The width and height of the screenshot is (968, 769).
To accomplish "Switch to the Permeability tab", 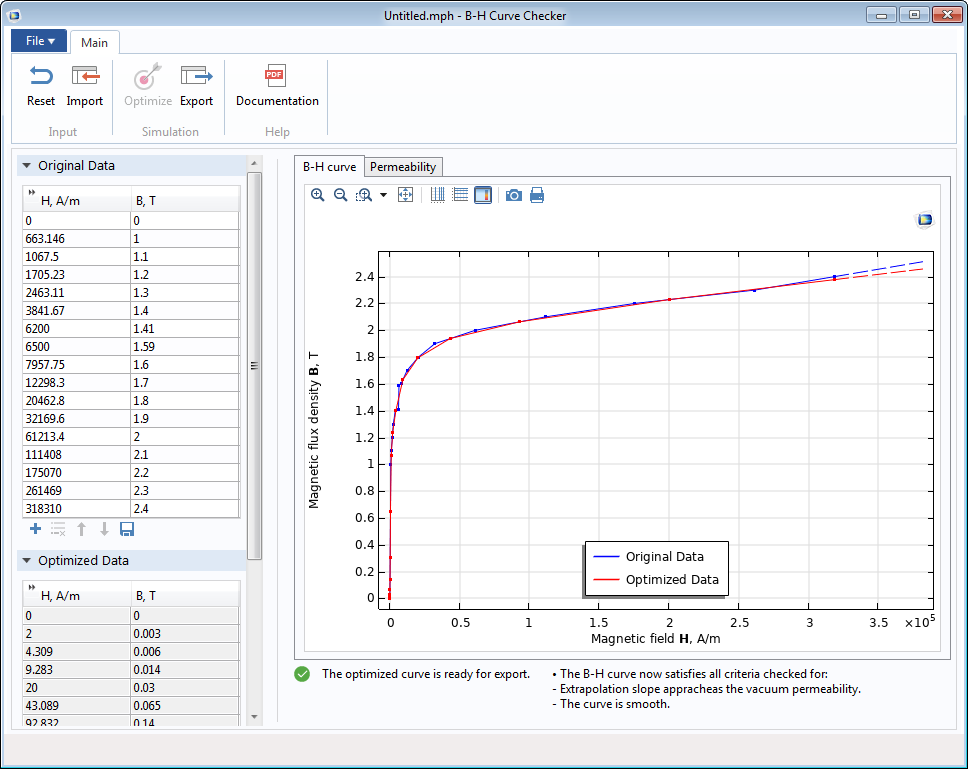I will pos(403,167).
